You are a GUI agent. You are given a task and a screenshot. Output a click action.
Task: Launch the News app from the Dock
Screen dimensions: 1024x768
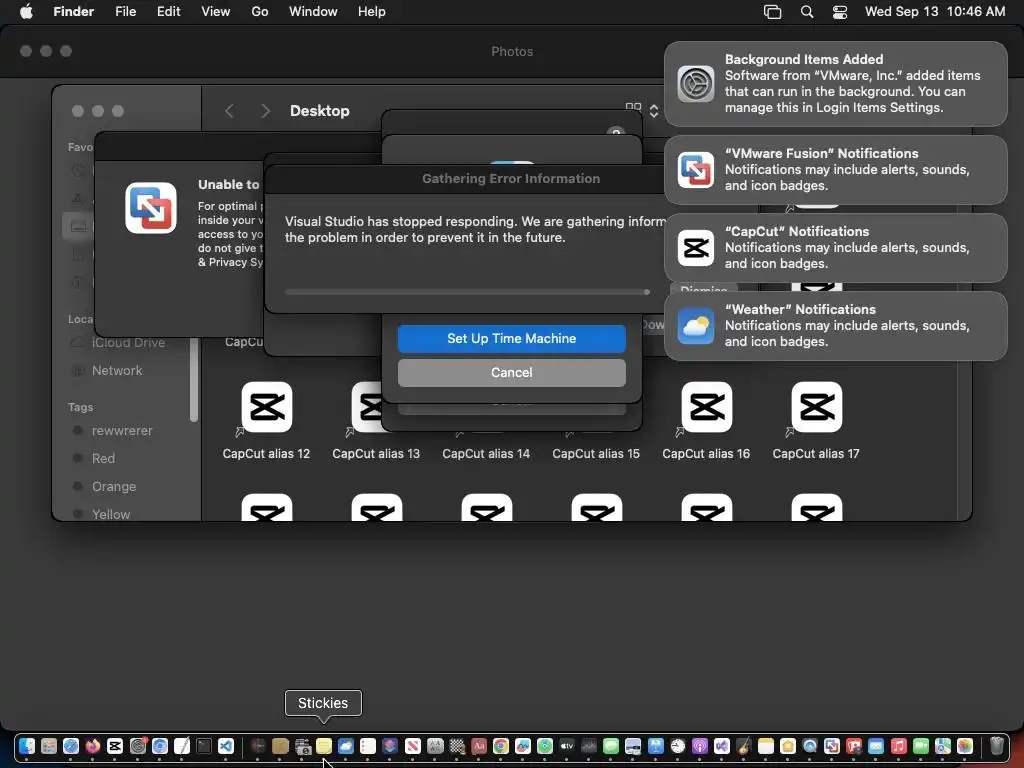click(413, 746)
